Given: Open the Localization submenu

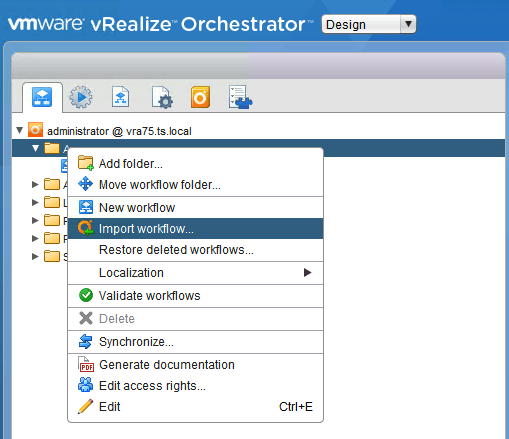Looking at the screenshot, I should tap(195, 273).
